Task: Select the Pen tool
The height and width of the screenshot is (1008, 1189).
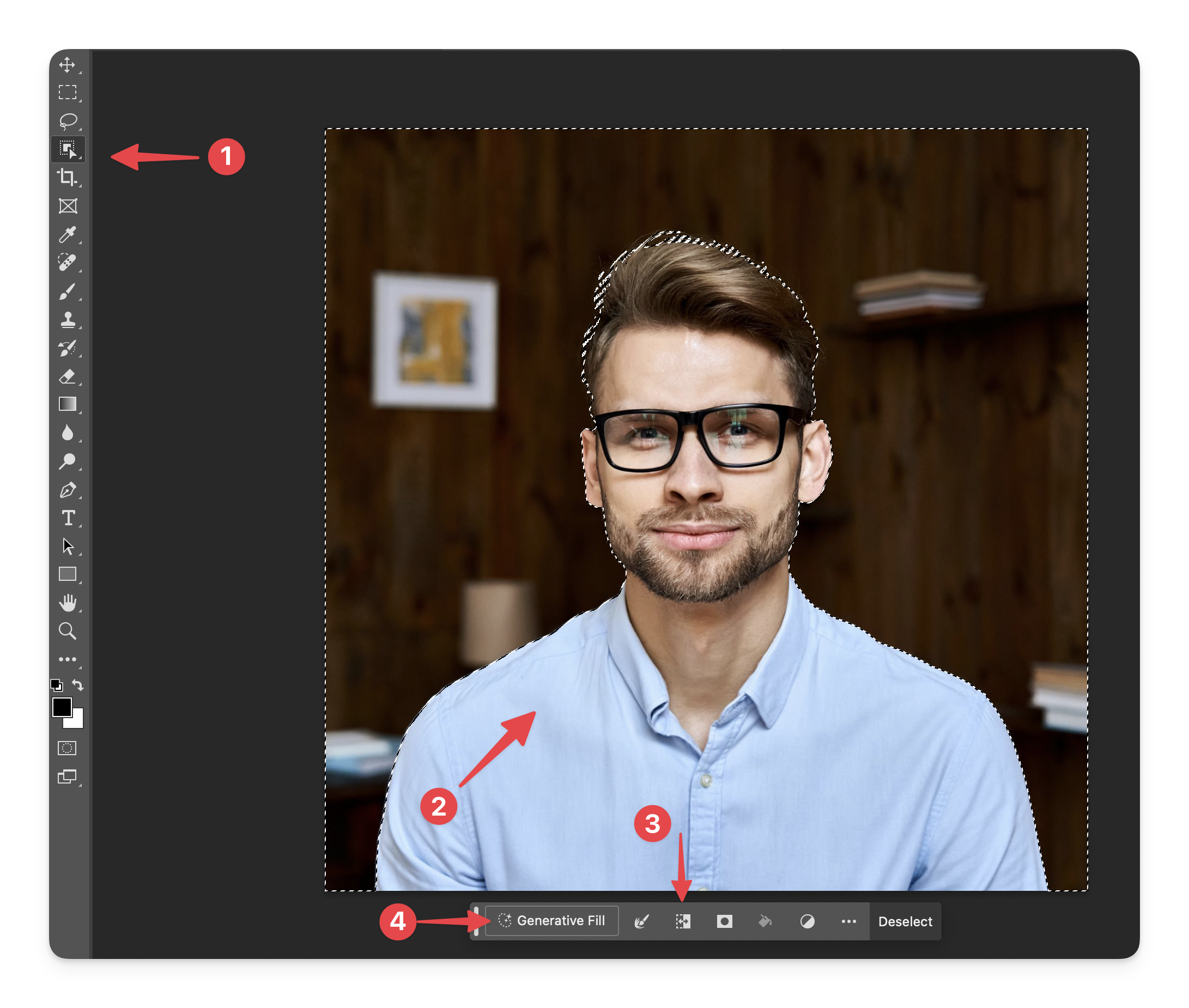Action: pos(68,490)
